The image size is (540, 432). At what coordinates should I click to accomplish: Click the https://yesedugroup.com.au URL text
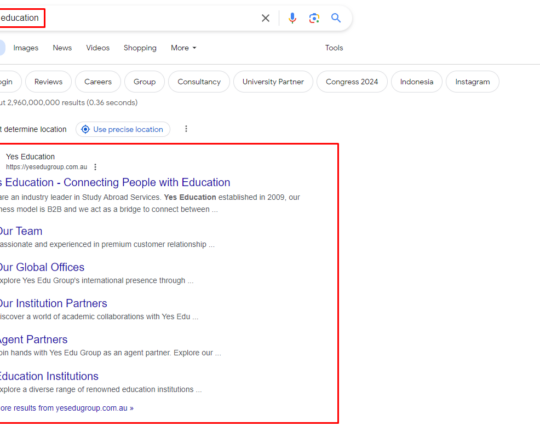[46, 167]
